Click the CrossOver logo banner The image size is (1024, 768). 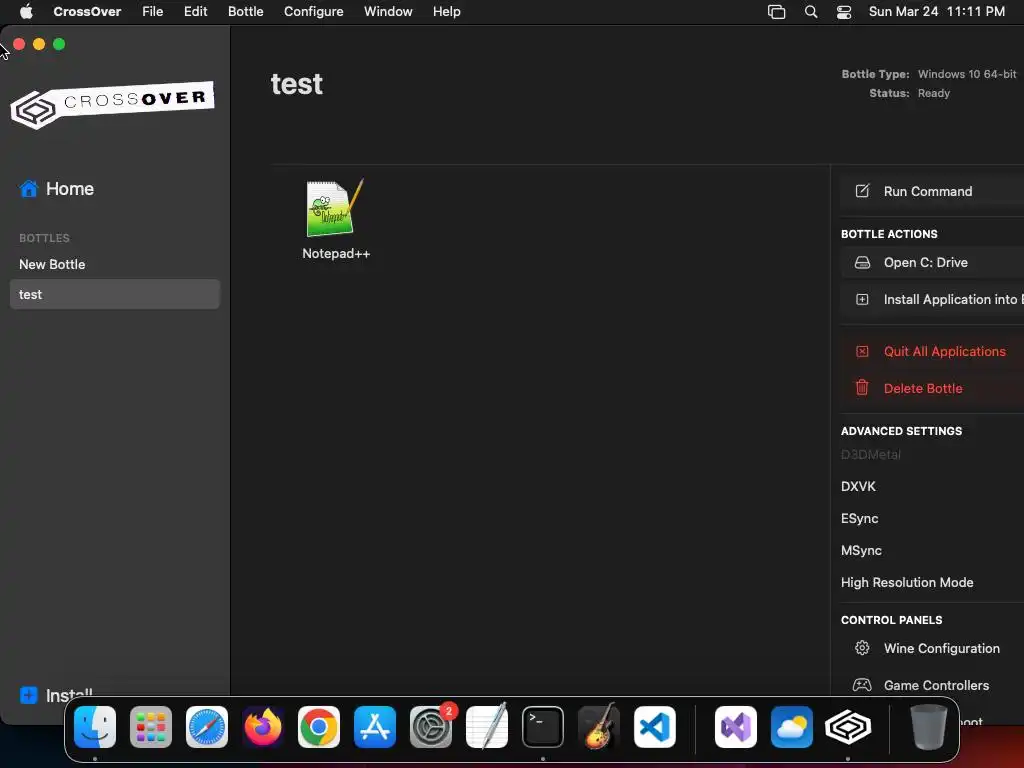coord(112,104)
